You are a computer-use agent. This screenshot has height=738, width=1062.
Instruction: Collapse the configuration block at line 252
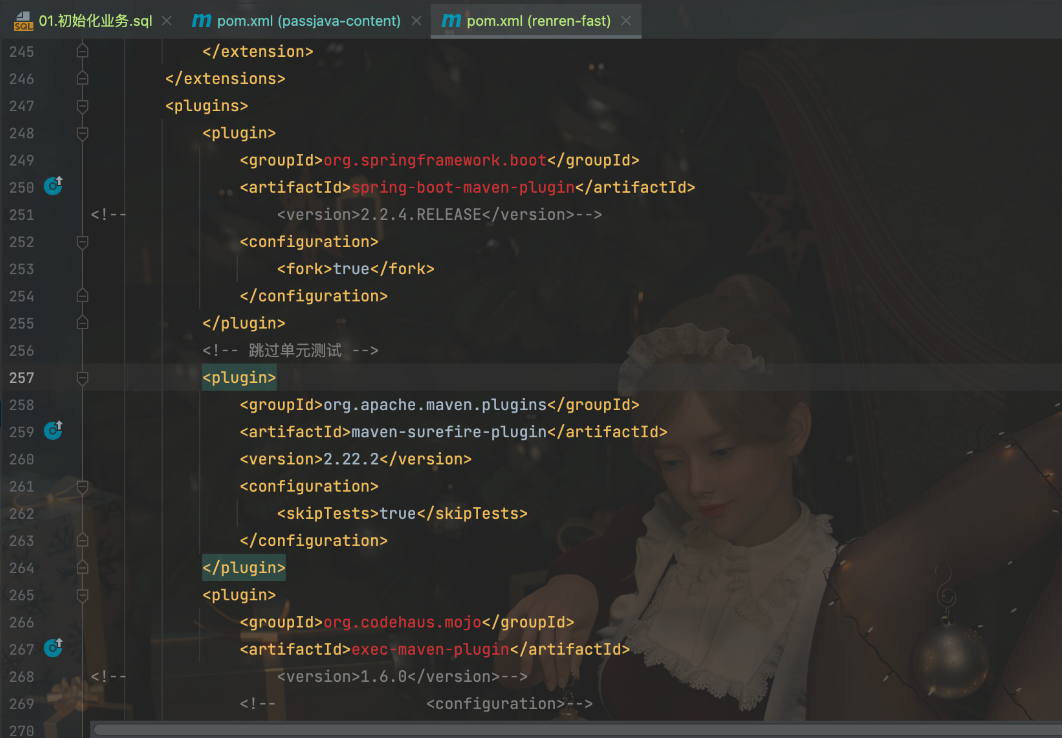point(82,242)
